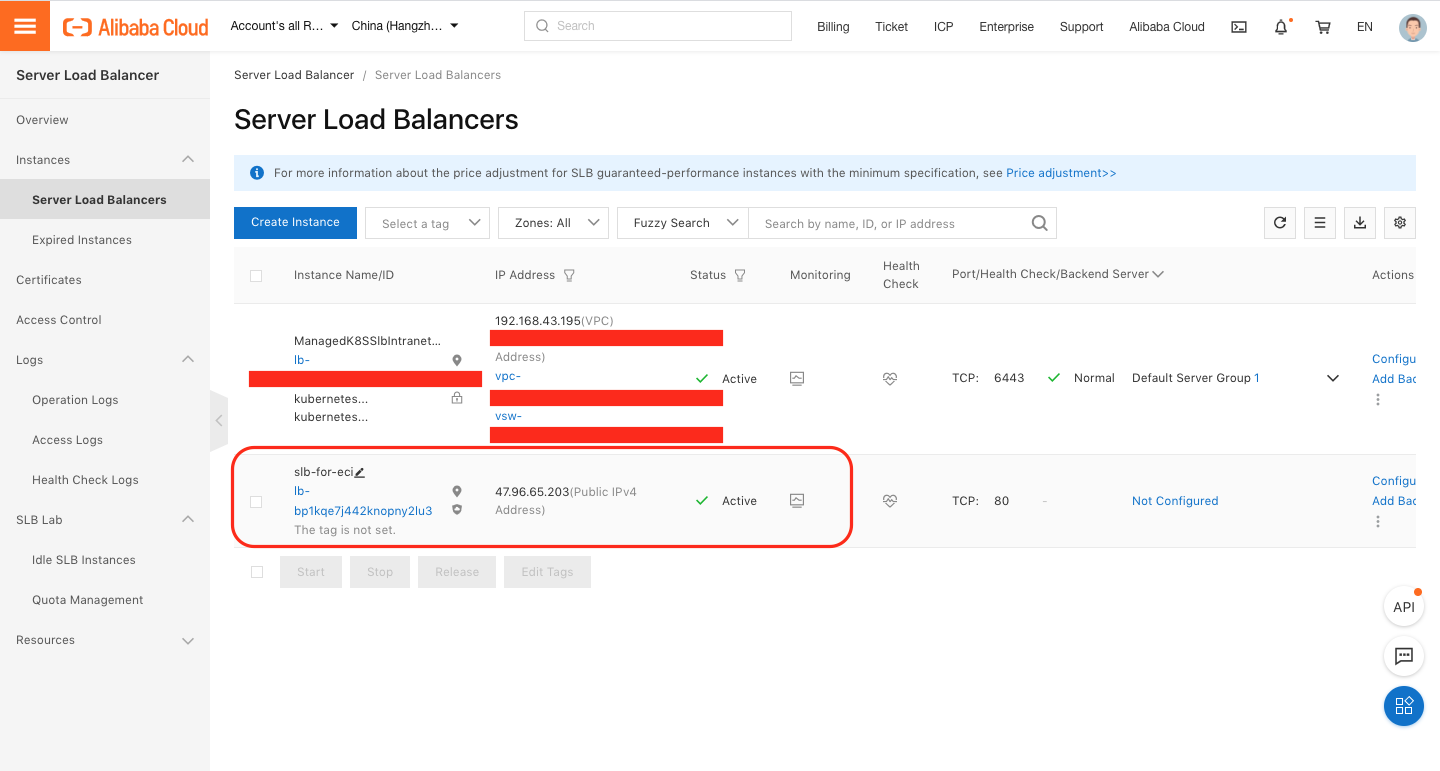Open the user avatar account menu
The image size is (1440, 771).
coord(1412,27)
